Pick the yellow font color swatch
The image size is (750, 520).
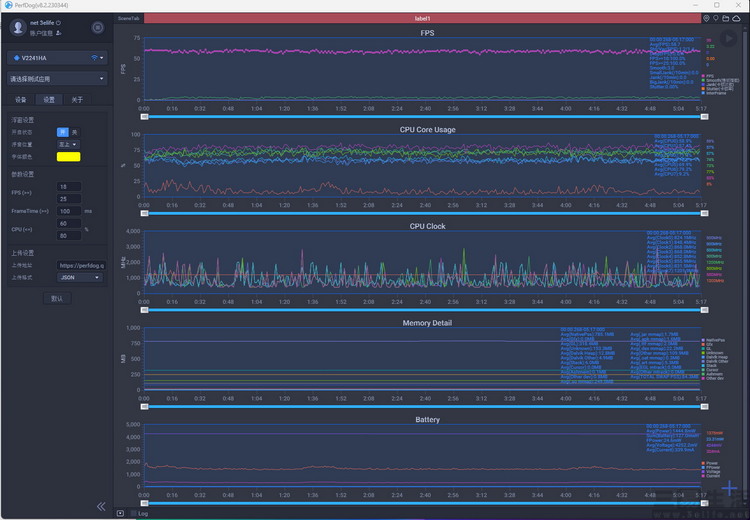pos(68,156)
